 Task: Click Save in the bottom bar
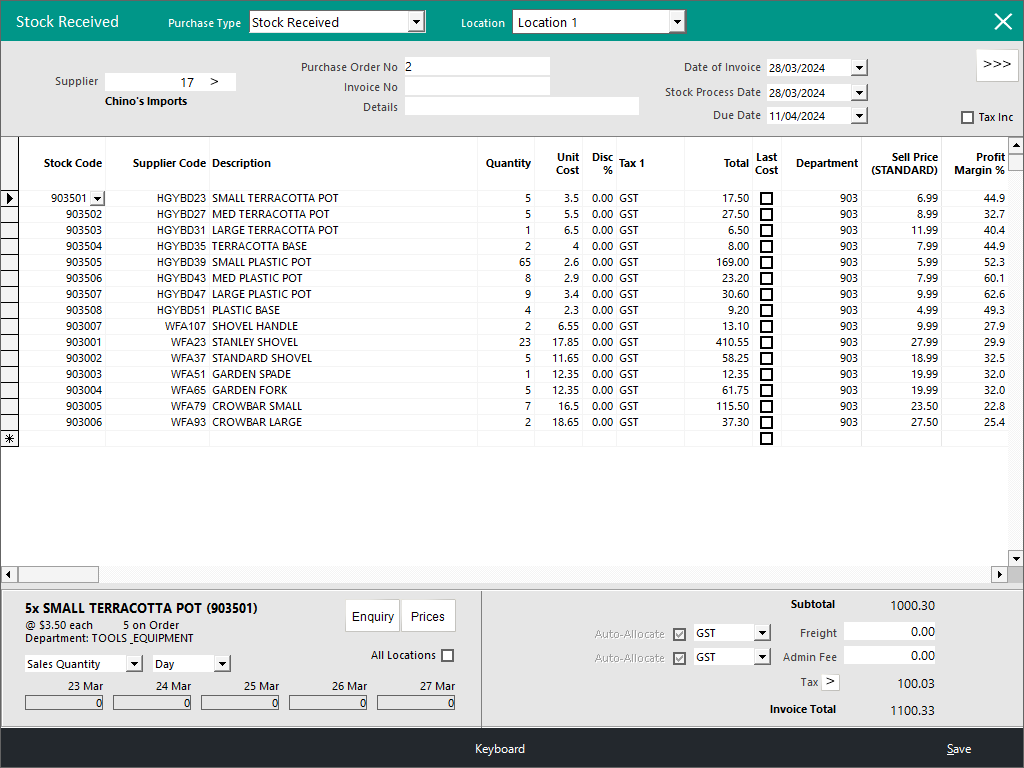[x=958, y=749]
